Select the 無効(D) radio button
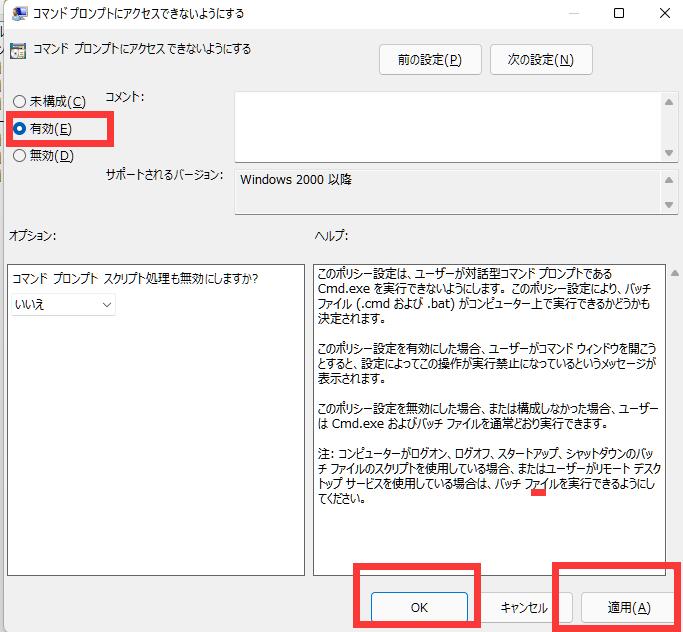Image resolution: width=683 pixels, height=632 pixels. click(x=19, y=155)
